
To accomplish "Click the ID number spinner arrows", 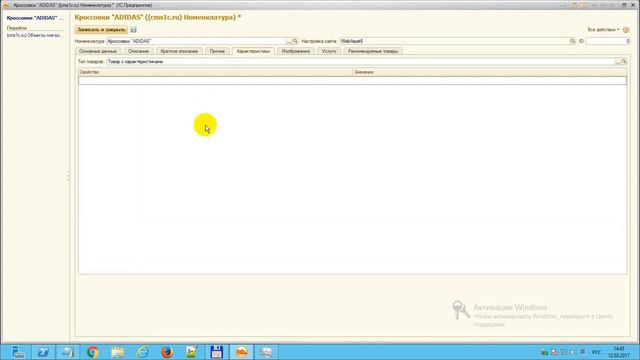I will point(628,41).
